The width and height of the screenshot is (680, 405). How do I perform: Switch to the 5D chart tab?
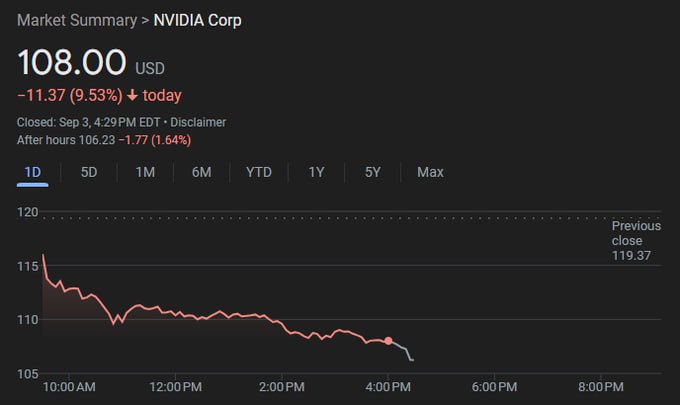[x=89, y=172]
